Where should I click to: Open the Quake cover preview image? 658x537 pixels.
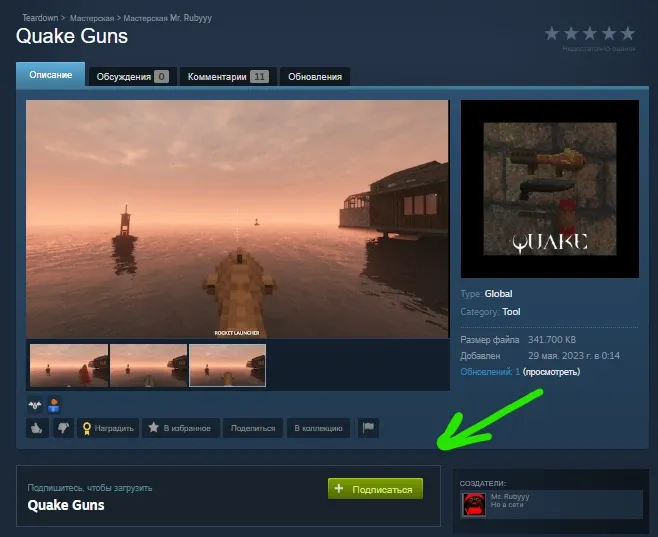coord(549,189)
